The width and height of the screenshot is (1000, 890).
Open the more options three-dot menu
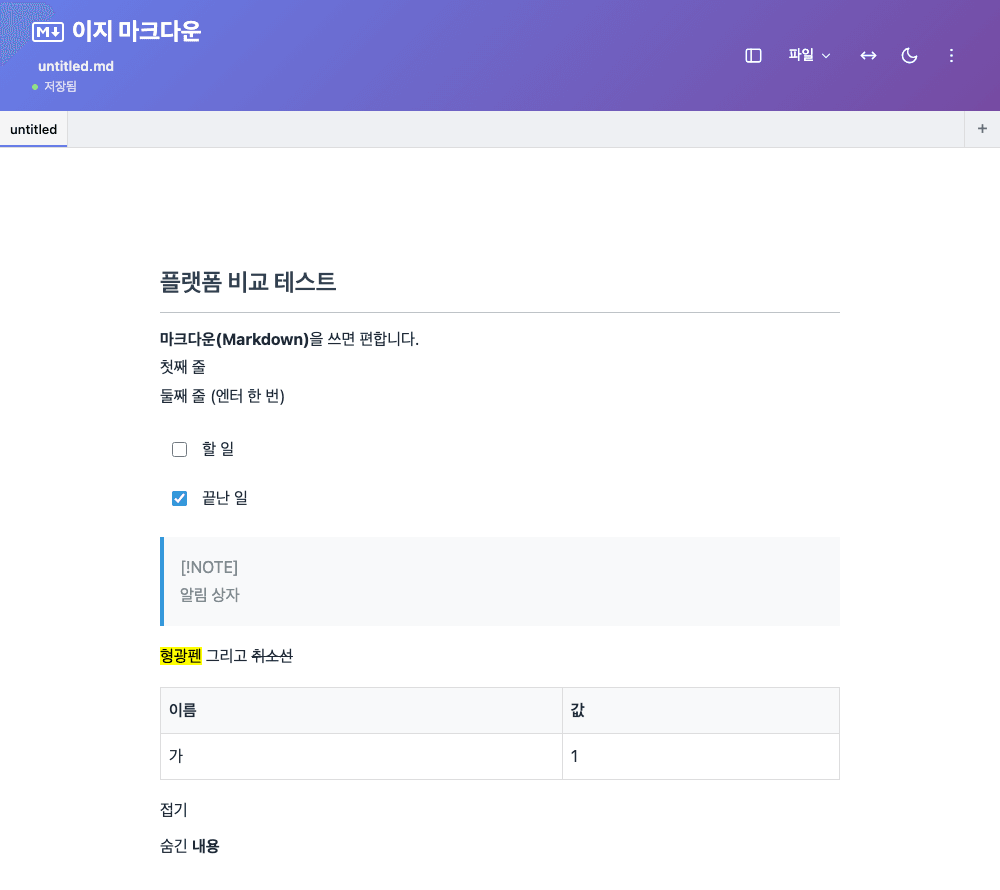click(951, 55)
